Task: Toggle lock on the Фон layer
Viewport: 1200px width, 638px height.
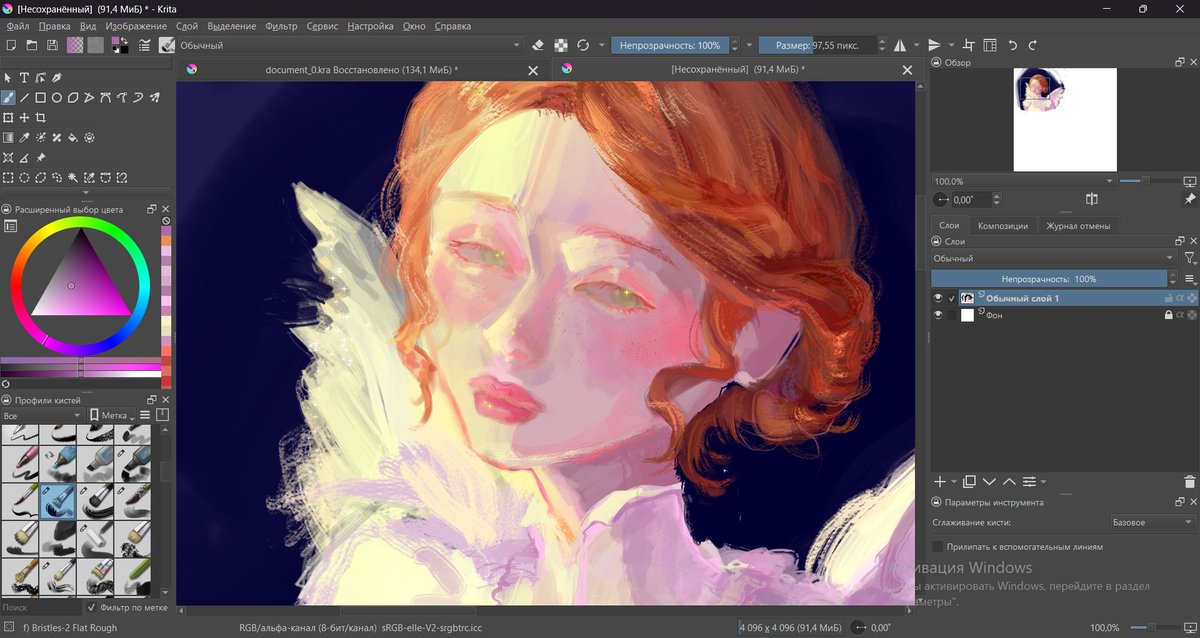Action: pyautogui.click(x=1168, y=315)
